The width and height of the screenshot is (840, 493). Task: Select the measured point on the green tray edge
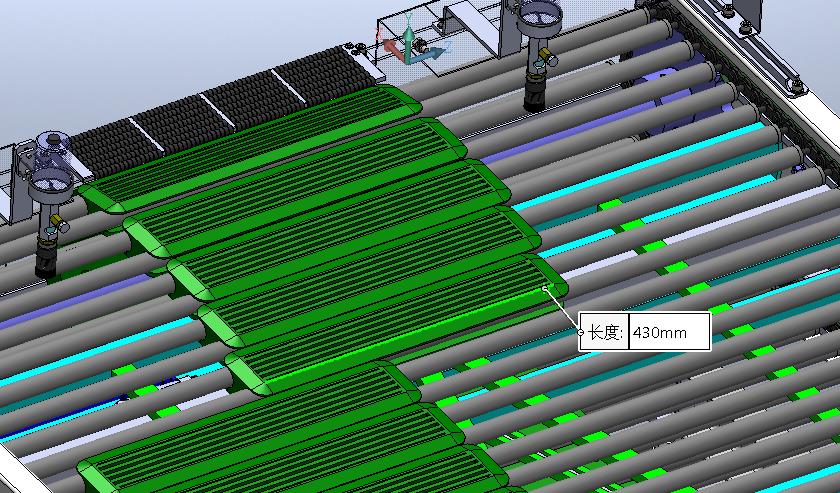[545, 288]
